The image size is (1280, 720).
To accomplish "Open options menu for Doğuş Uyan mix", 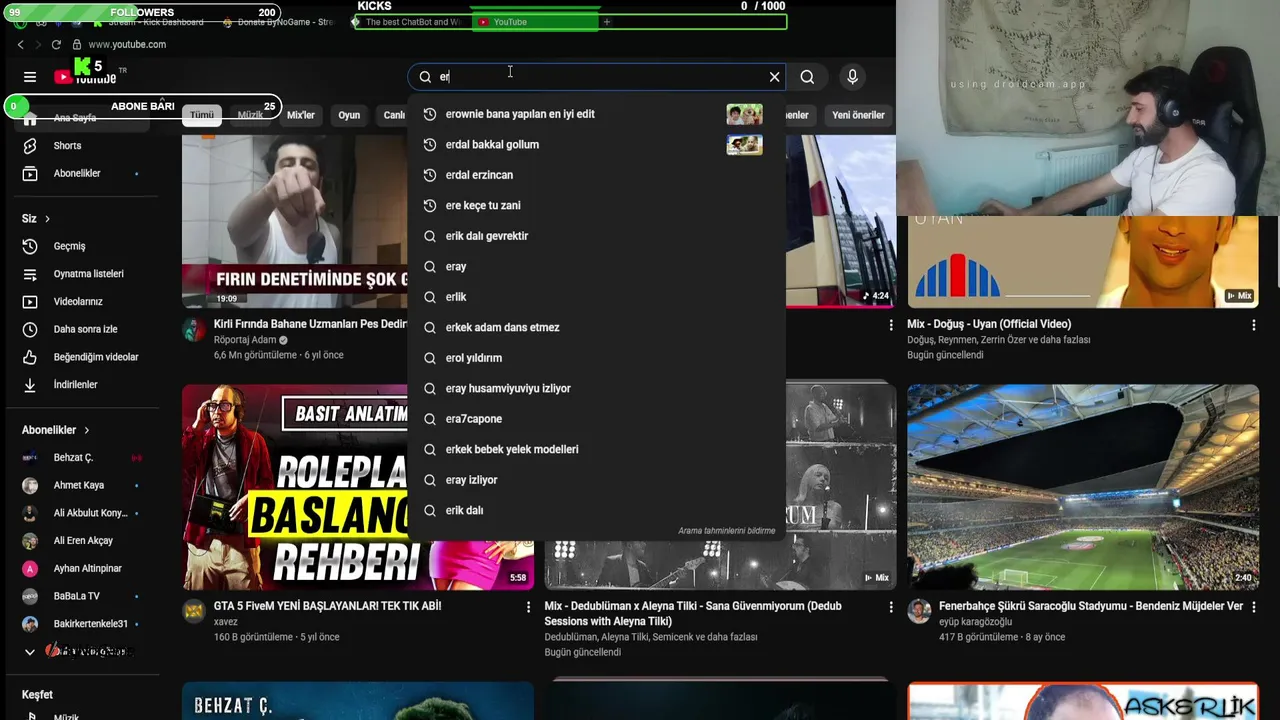I will click(x=1253, y=325).
